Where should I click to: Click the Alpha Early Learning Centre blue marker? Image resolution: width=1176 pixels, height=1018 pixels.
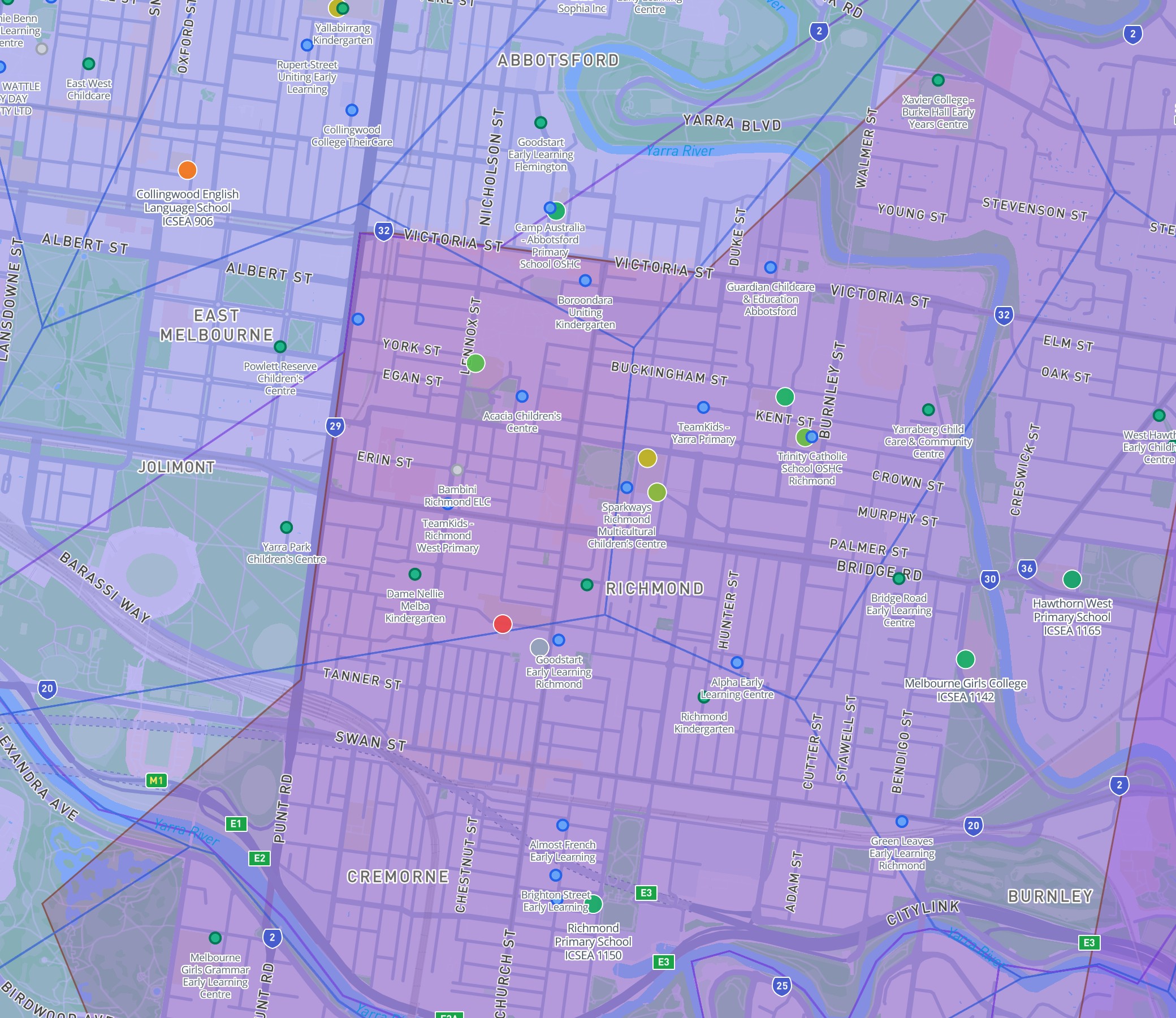tap(737, 662)
